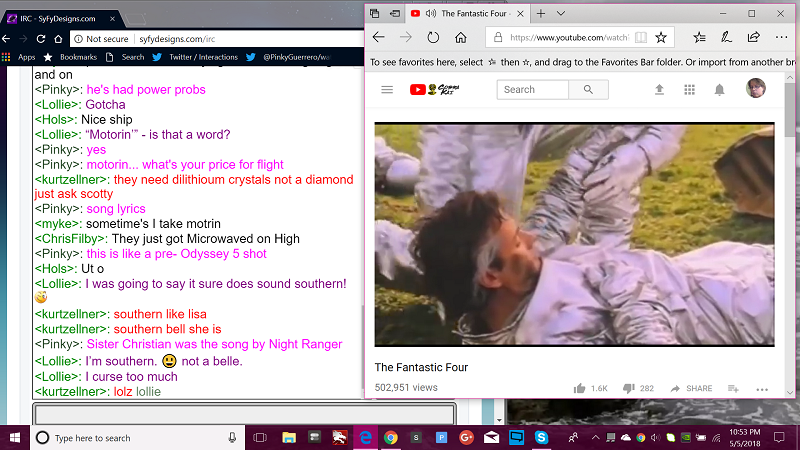800x450 pixels.
Task: Open the YouTube apps grid
Action: [689, 90]
